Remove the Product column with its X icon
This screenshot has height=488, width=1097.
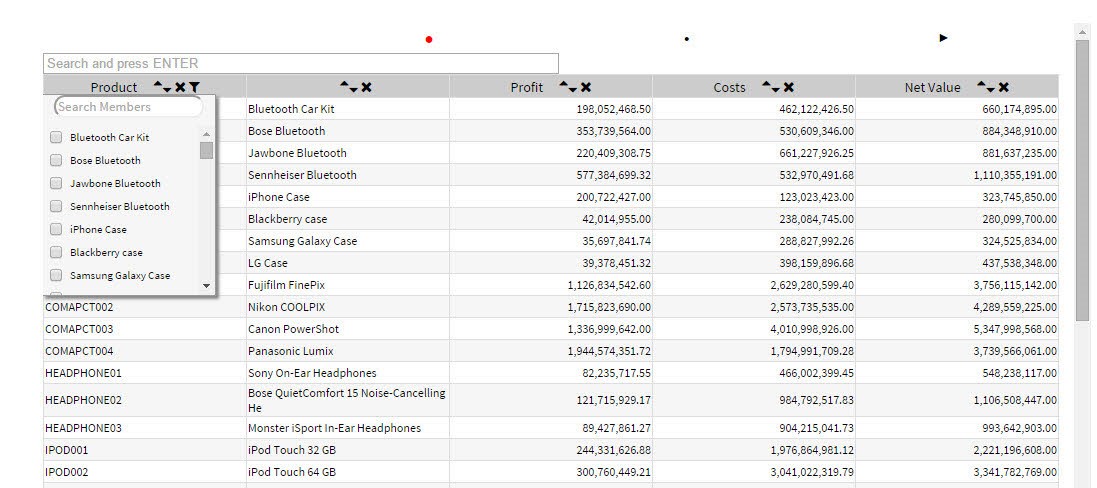pos(180,88)
